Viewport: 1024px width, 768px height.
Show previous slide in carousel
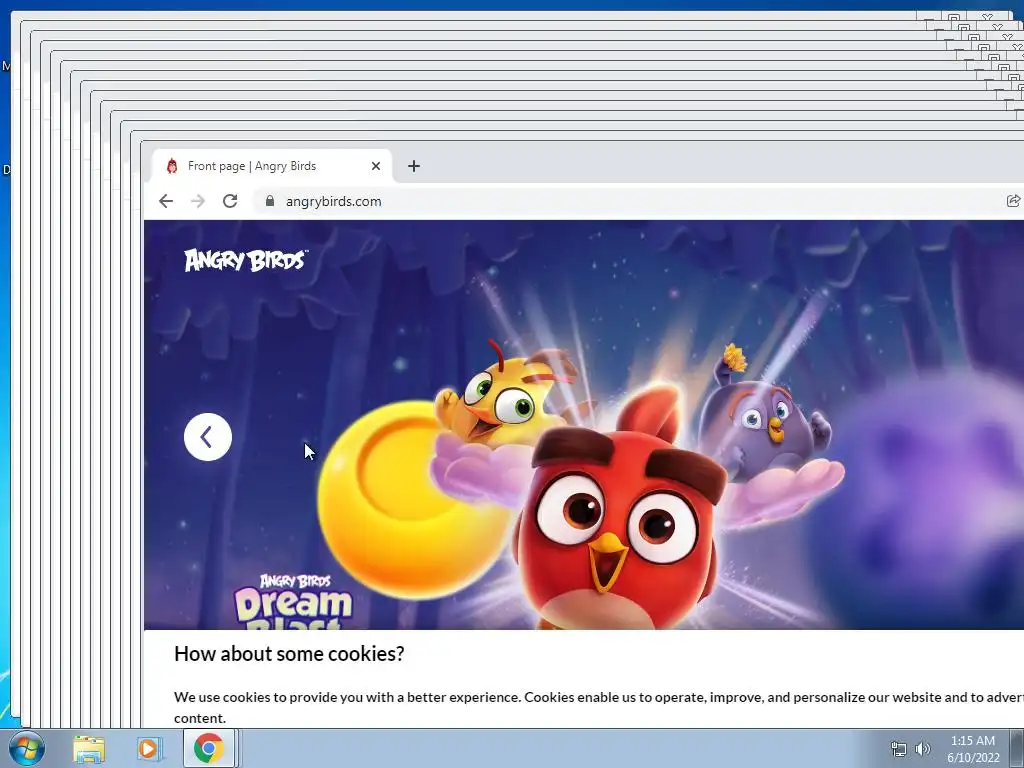click(208, 437)
